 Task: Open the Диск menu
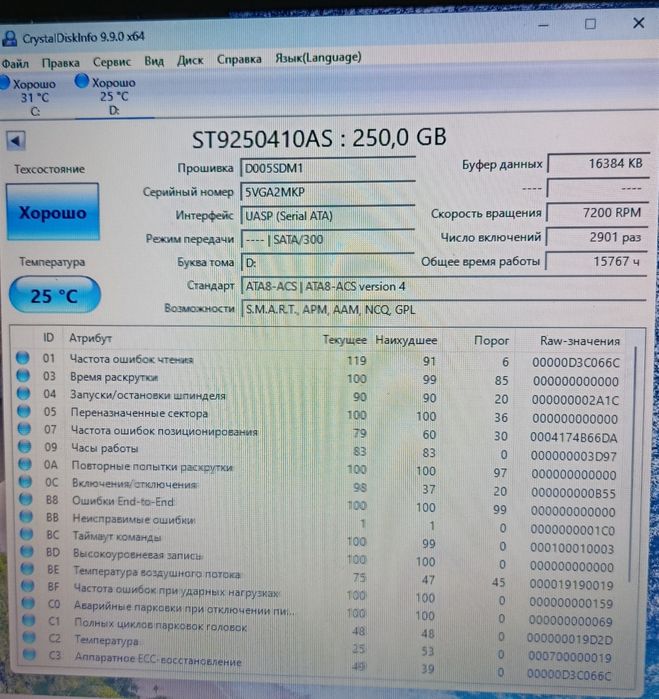point(190,60)
